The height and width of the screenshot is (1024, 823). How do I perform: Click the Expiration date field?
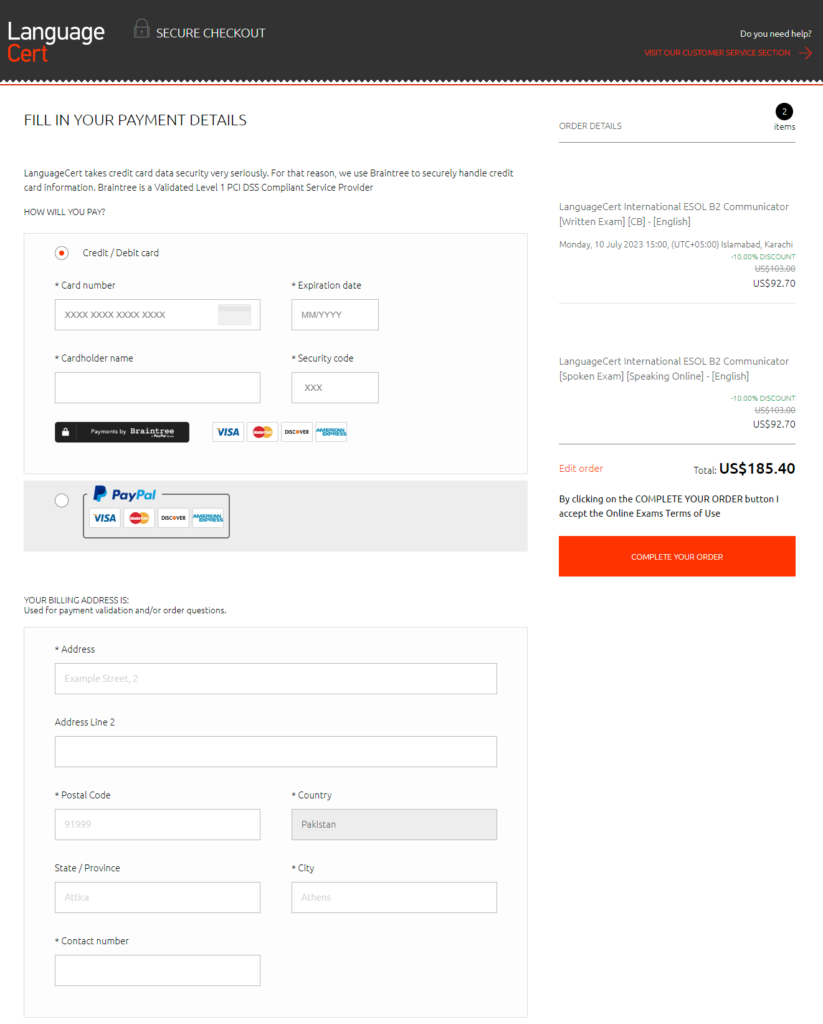tap(335, 315)
